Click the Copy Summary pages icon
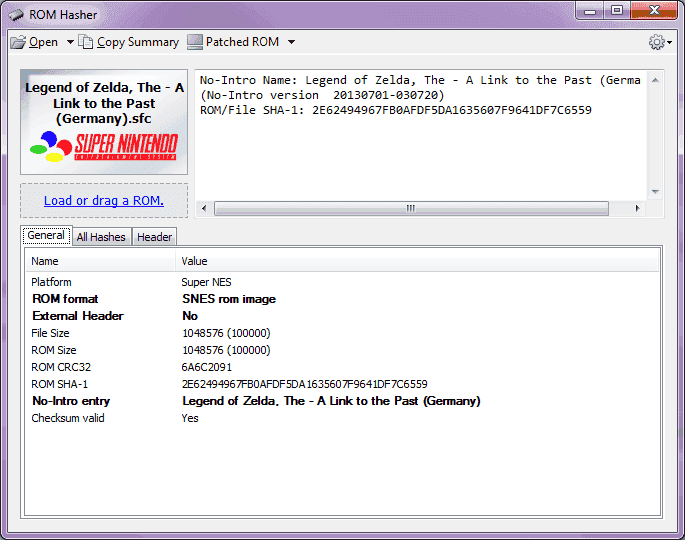 tap(85, 42)
